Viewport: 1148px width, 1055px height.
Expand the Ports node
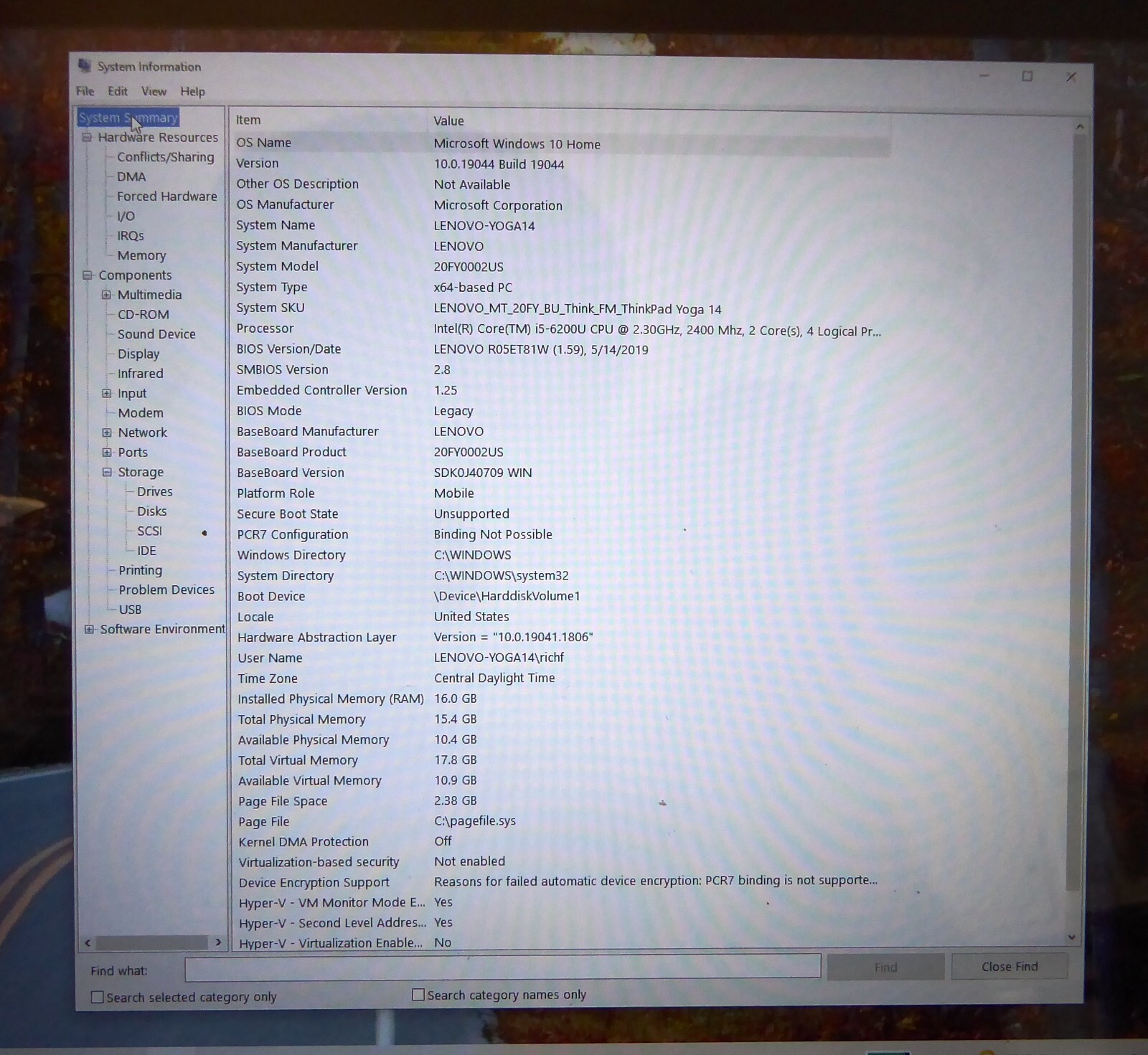(107, 452)
